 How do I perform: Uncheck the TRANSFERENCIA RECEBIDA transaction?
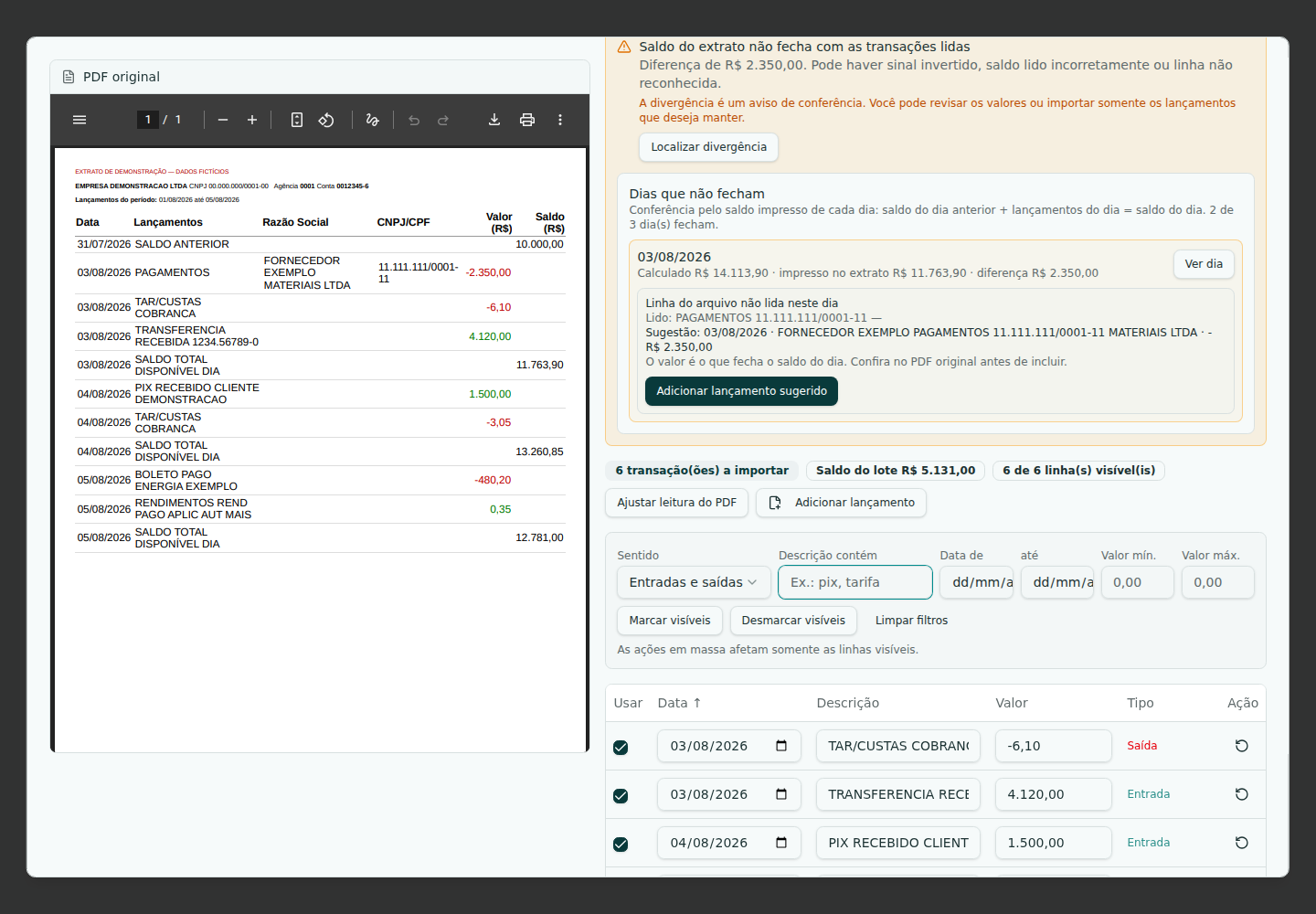pyautogui.click(x=621, y=796)
